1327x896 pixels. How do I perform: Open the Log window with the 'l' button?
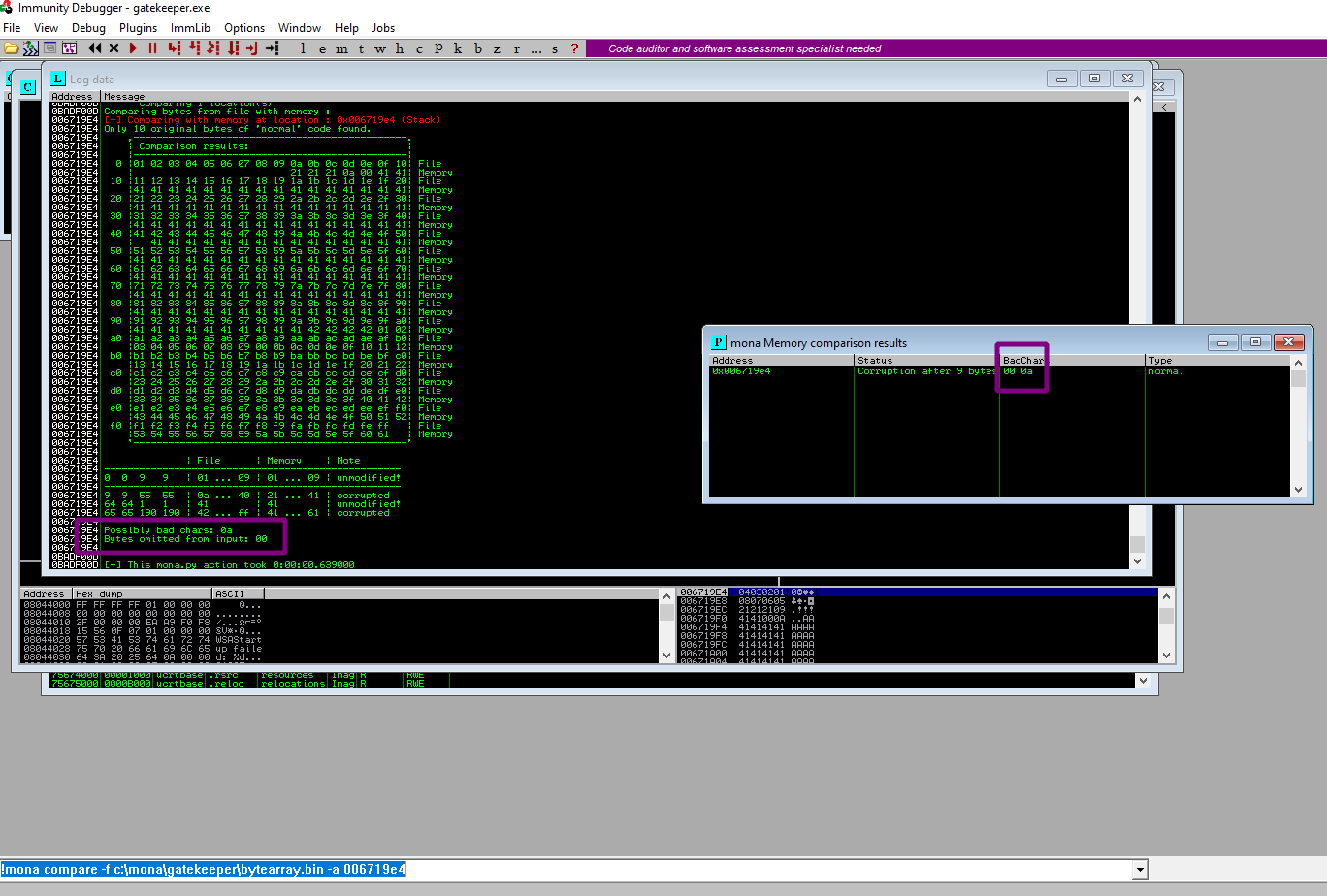coord(303,48)
